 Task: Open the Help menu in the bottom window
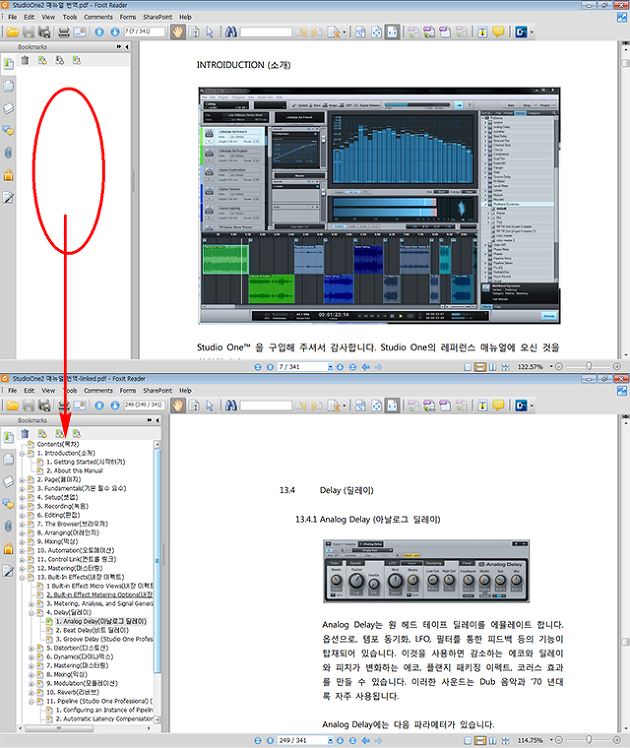185,391
